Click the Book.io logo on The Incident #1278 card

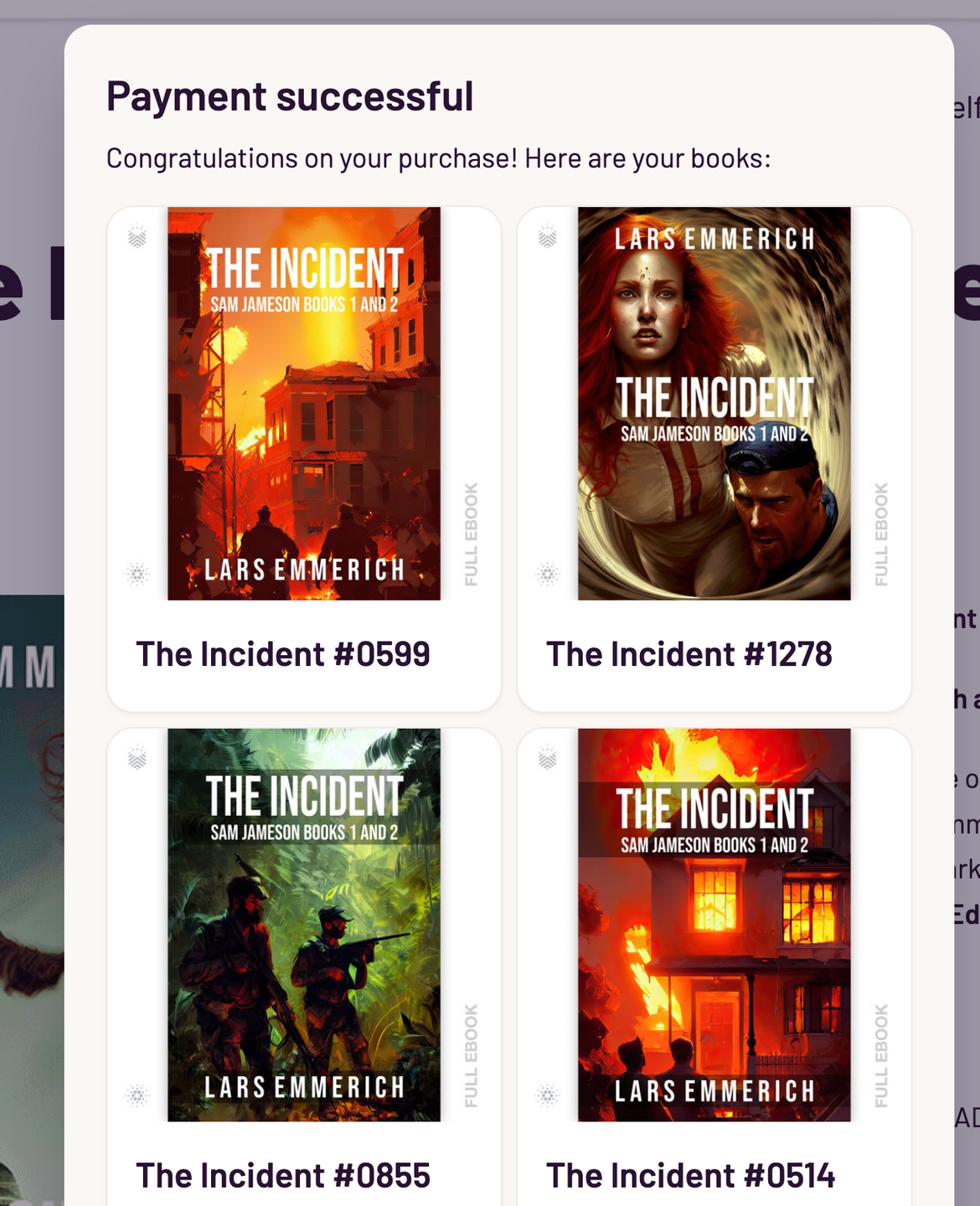(548, 237)
